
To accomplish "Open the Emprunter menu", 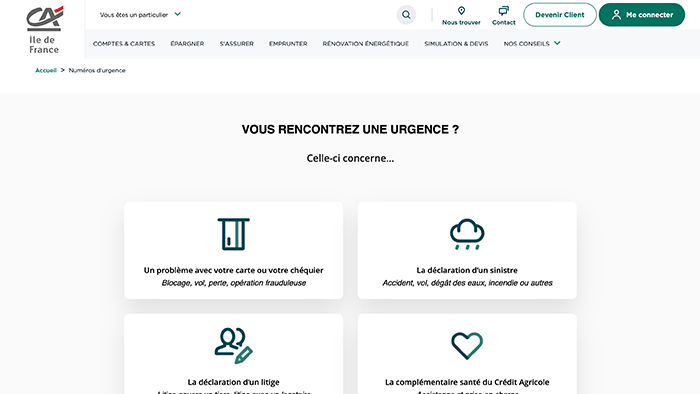I will tap(288, 44).
